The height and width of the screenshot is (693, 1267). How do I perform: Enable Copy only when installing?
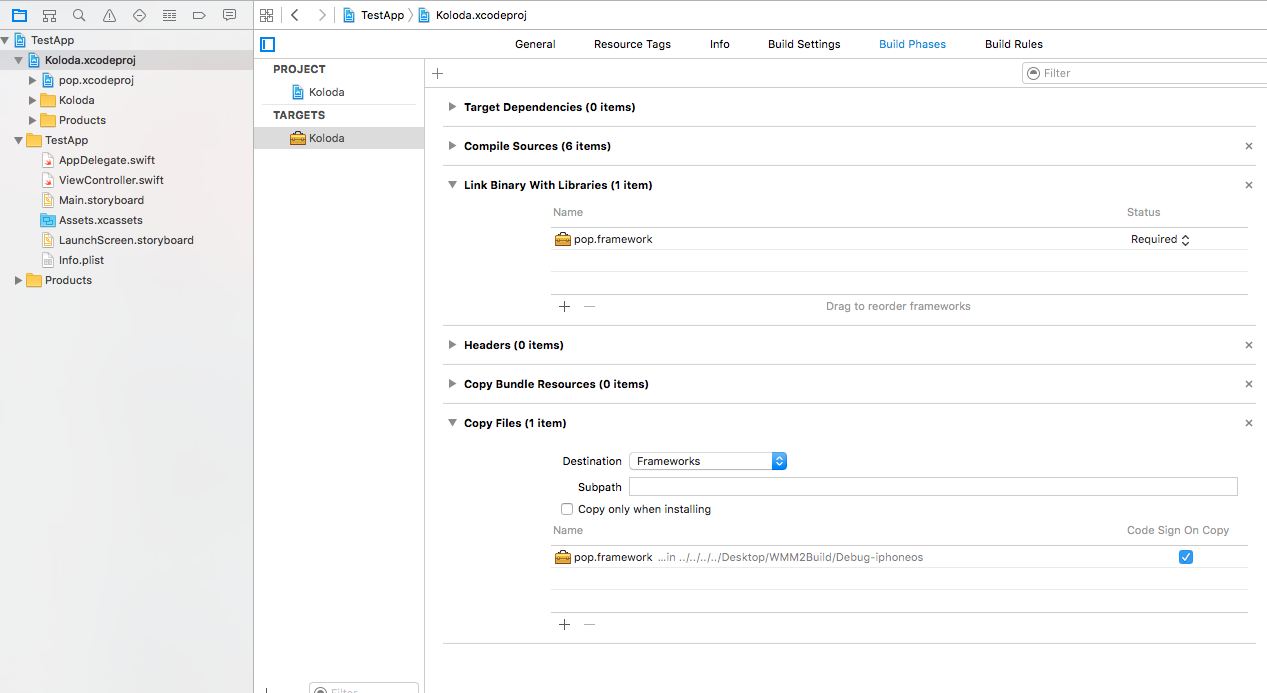coord(567,509)
